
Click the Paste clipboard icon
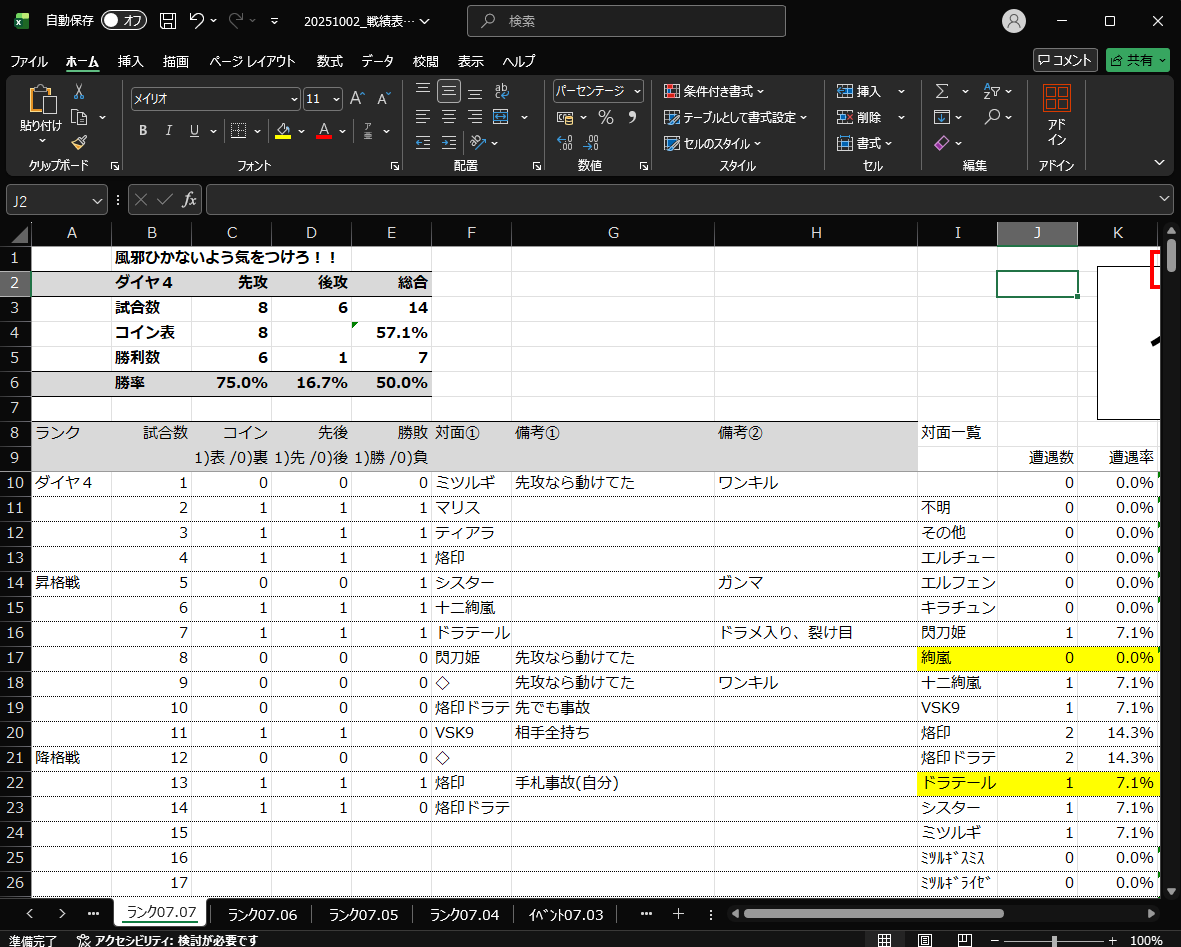point(41,99)
